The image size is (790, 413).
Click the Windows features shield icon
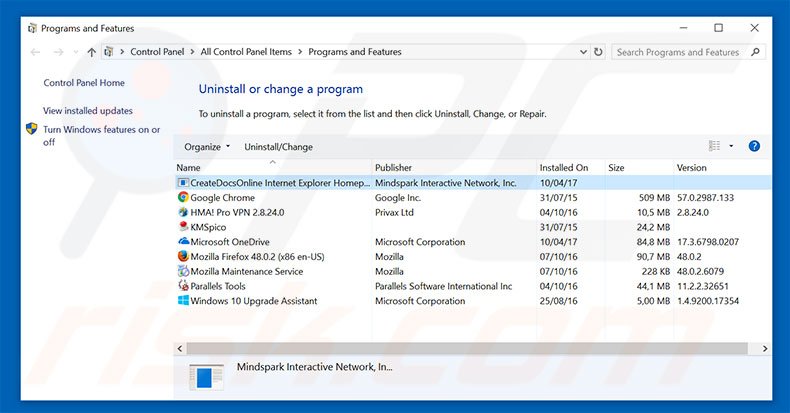32,129
